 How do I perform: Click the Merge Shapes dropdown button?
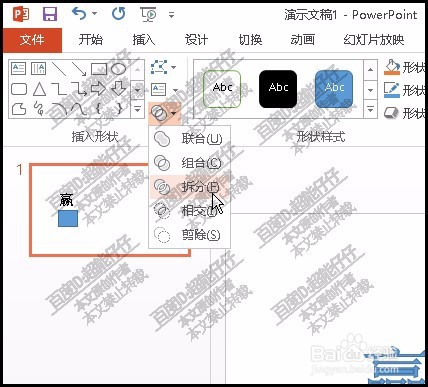point(164,113)
